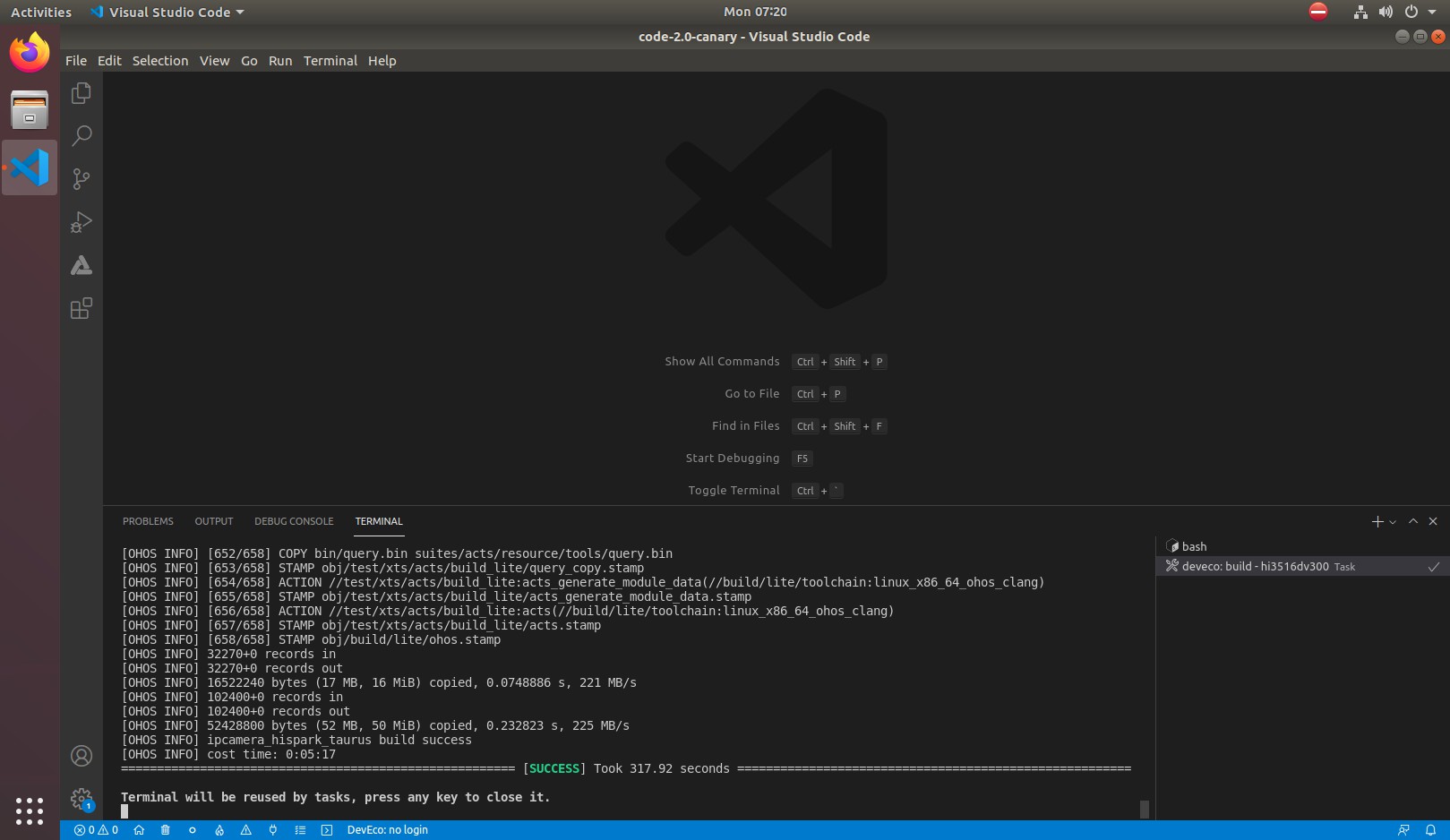Open the Selection menu
Image resolution: width=1450 pixels, height=840 pixels.
coord(160,61)
